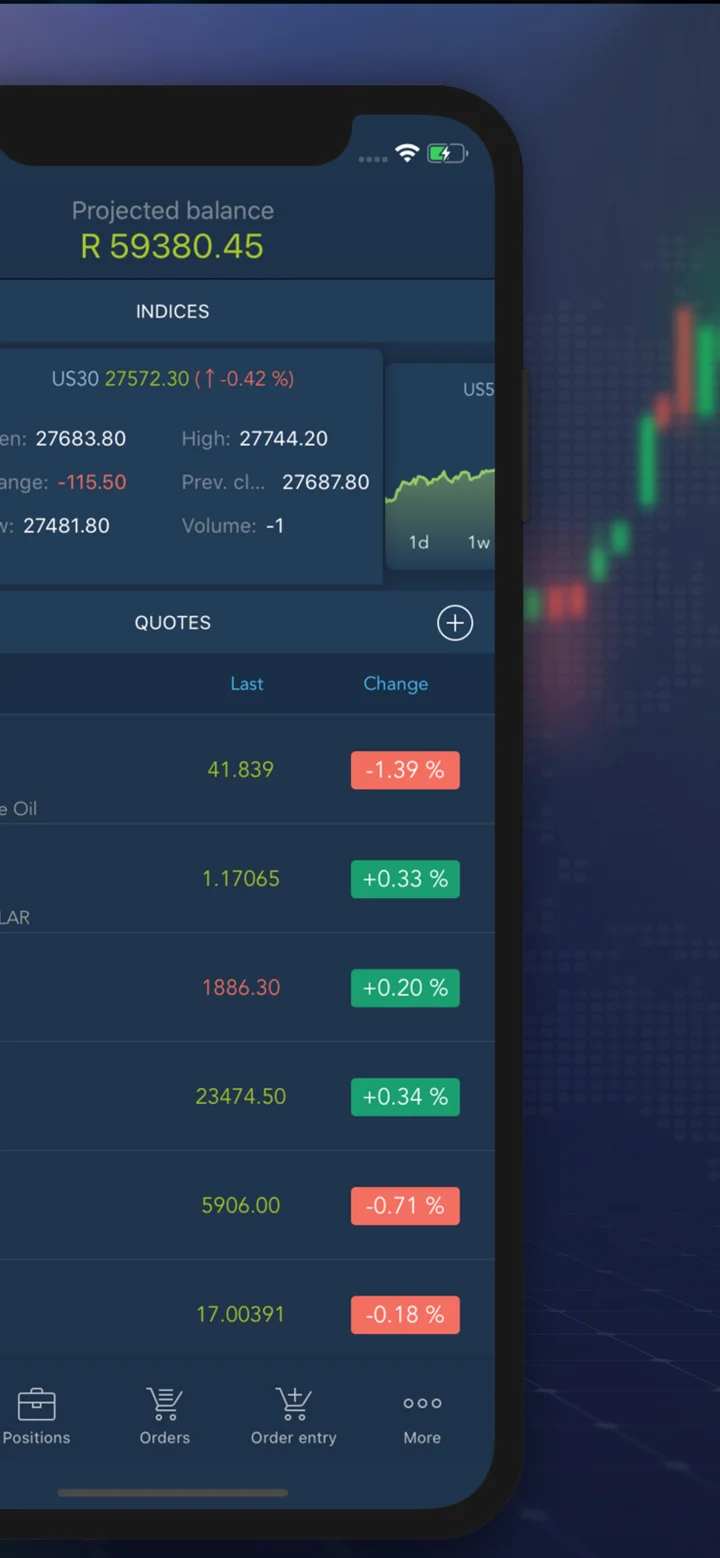Image resolution: width=720 pixels, height=1558 pixels.
Task: Tap the INDICES section header
Action: (x=173, y=312)
